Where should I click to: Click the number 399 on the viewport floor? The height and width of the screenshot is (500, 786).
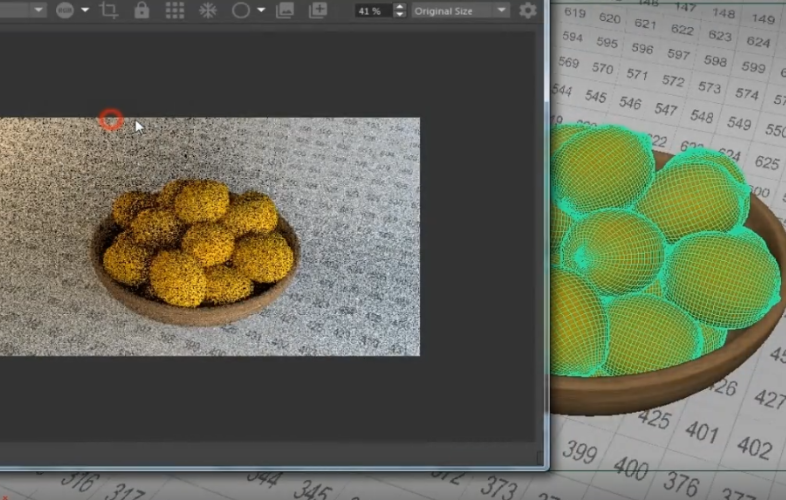tap(580, 451)
